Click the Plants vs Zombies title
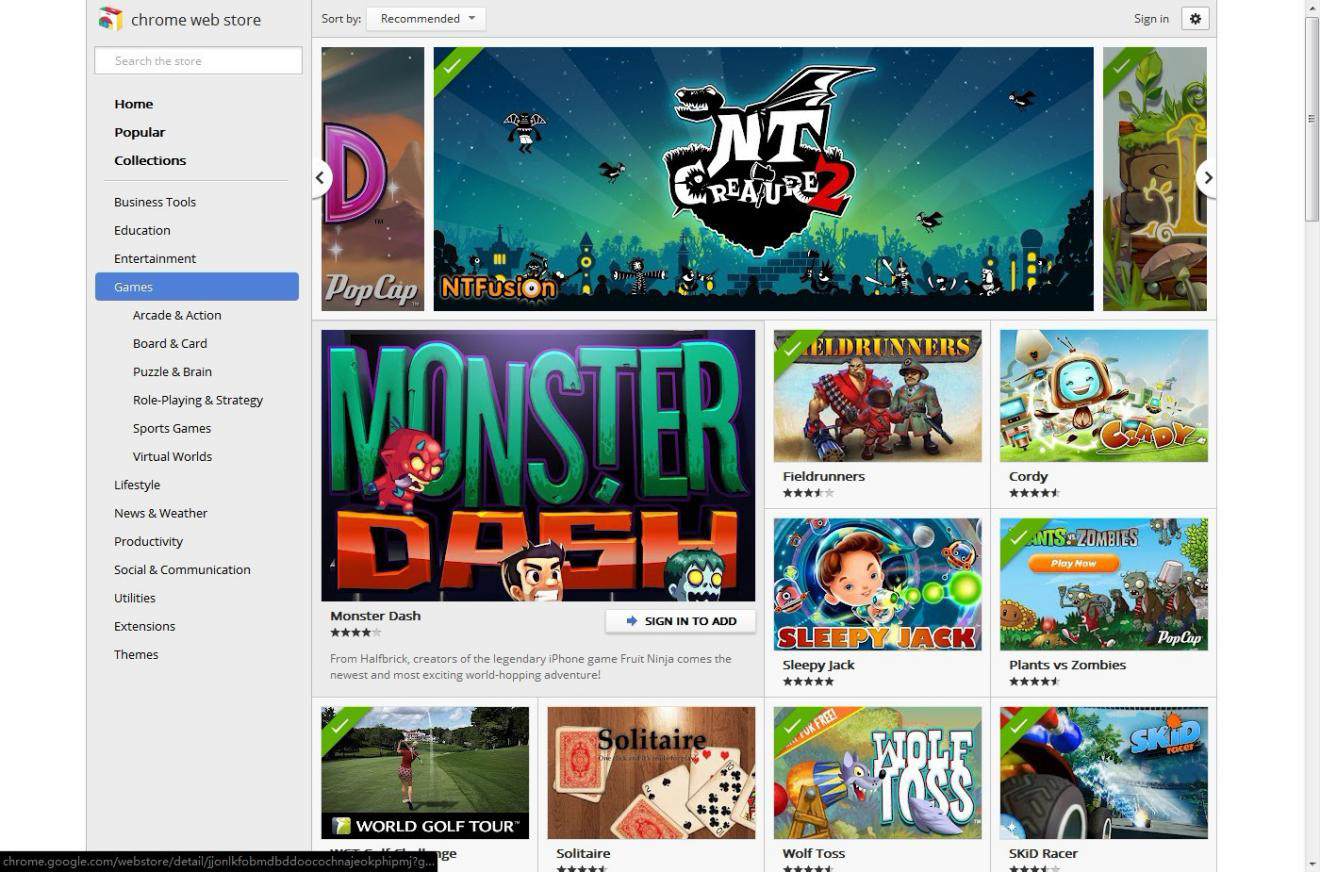The image size is (1320, 872). pos(1068,665)
